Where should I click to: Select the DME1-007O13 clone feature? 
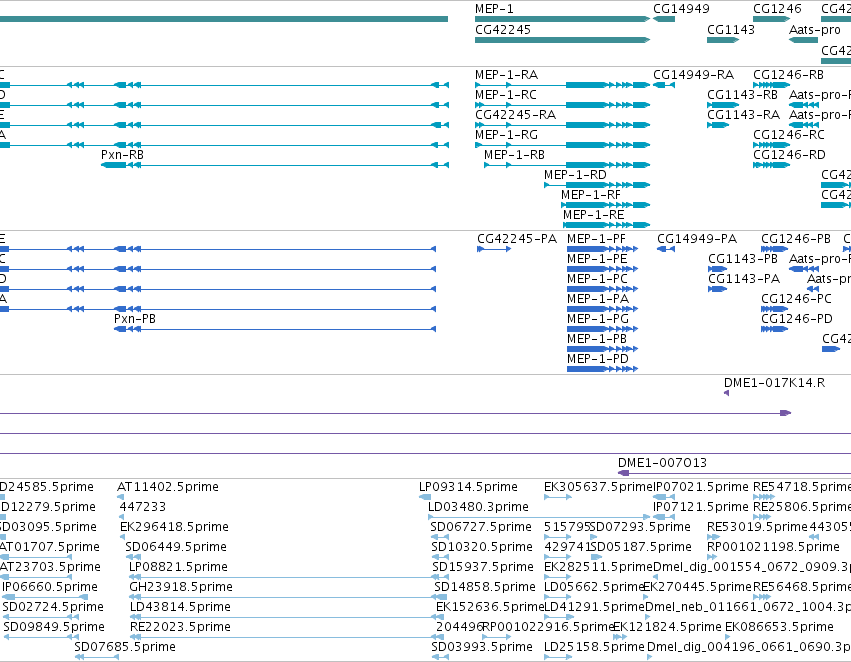click(x=734, y=473)
